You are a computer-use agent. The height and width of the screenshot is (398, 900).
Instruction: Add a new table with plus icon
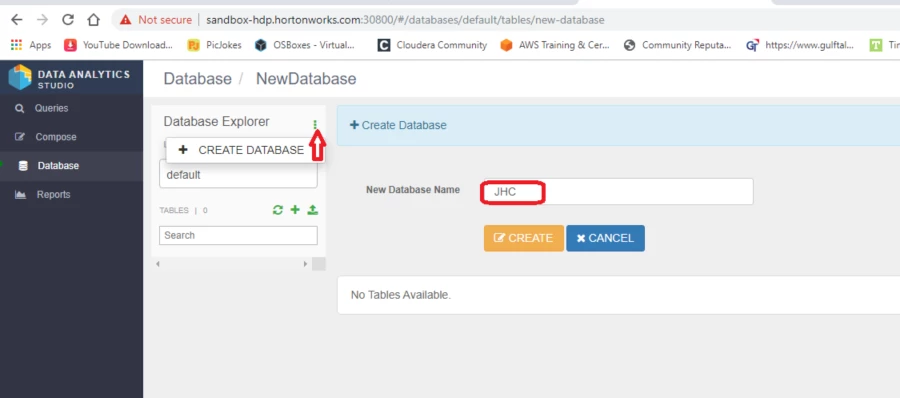[x=295, y=210]
